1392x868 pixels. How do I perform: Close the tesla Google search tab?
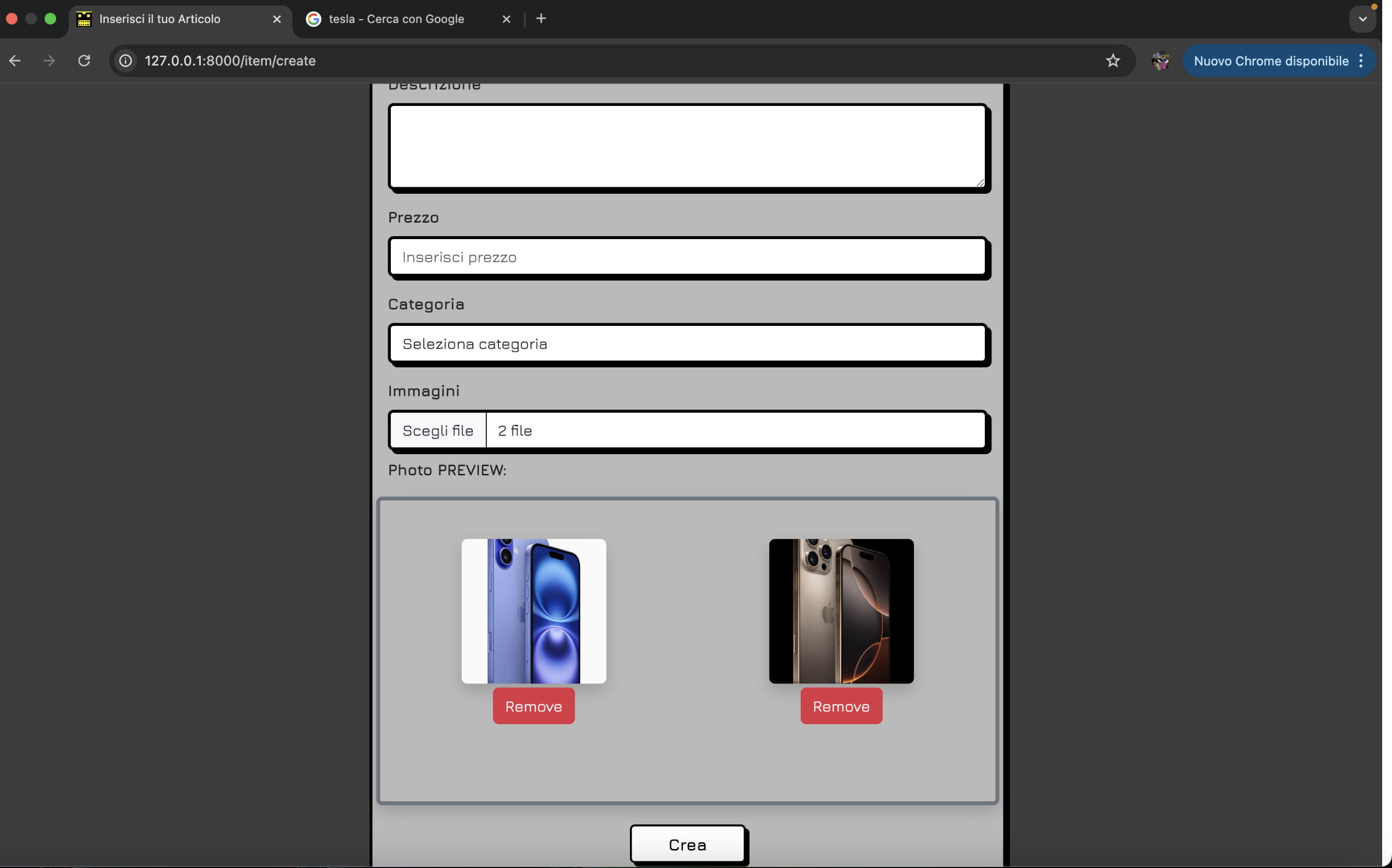pos(505,19)
